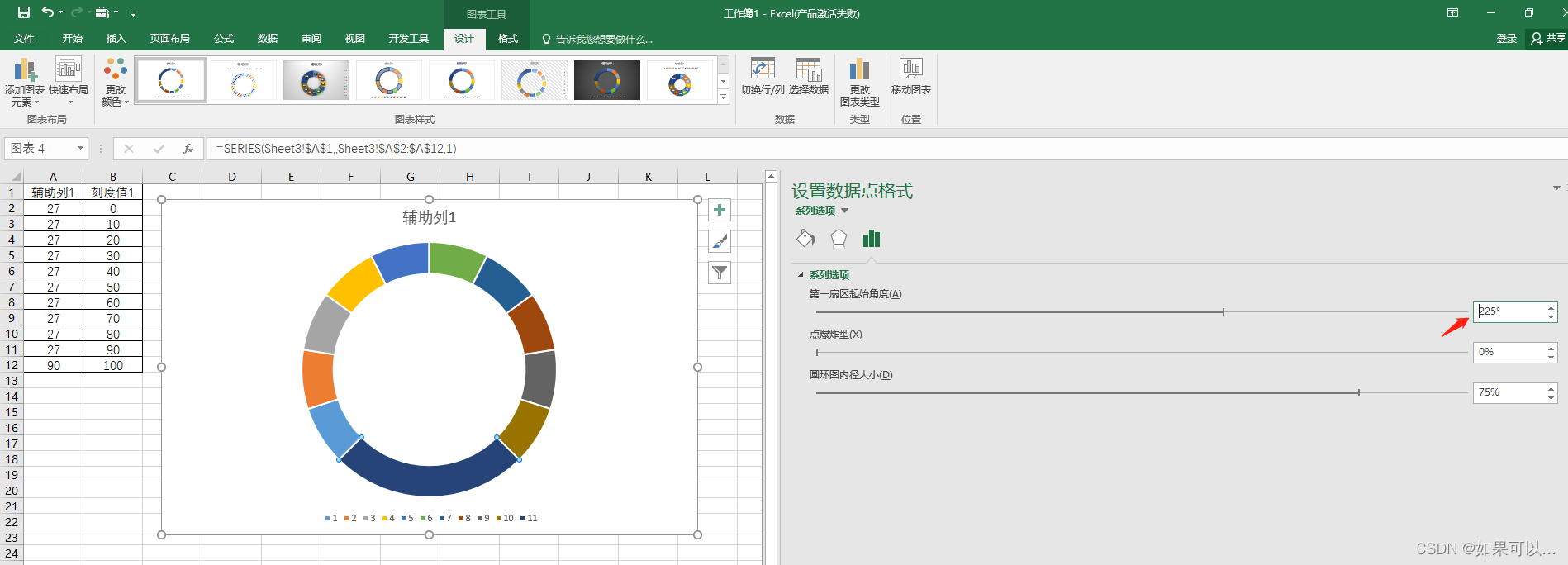Apply the first chart style thumbnail
Viewport: 1568px width, 565px height.
coord(171,80)
